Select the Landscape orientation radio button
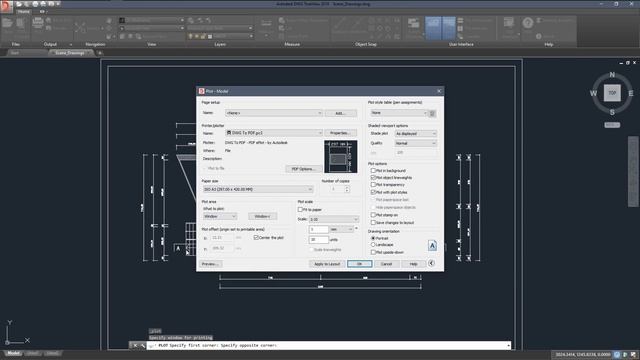This screenshot has height=360, width=640. [x=373, y=244]
